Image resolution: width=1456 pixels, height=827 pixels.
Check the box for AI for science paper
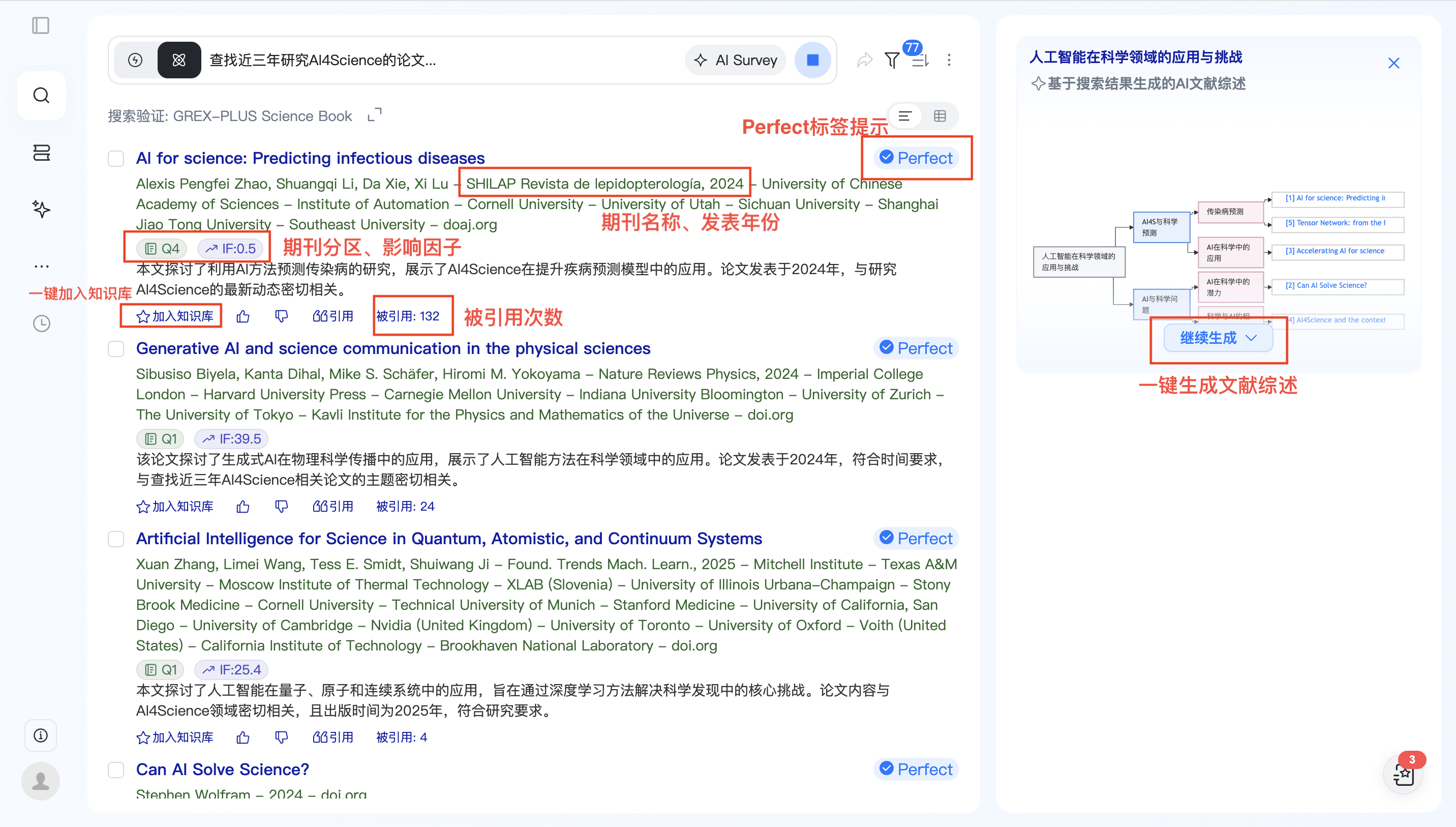click(x=116, y=159)
